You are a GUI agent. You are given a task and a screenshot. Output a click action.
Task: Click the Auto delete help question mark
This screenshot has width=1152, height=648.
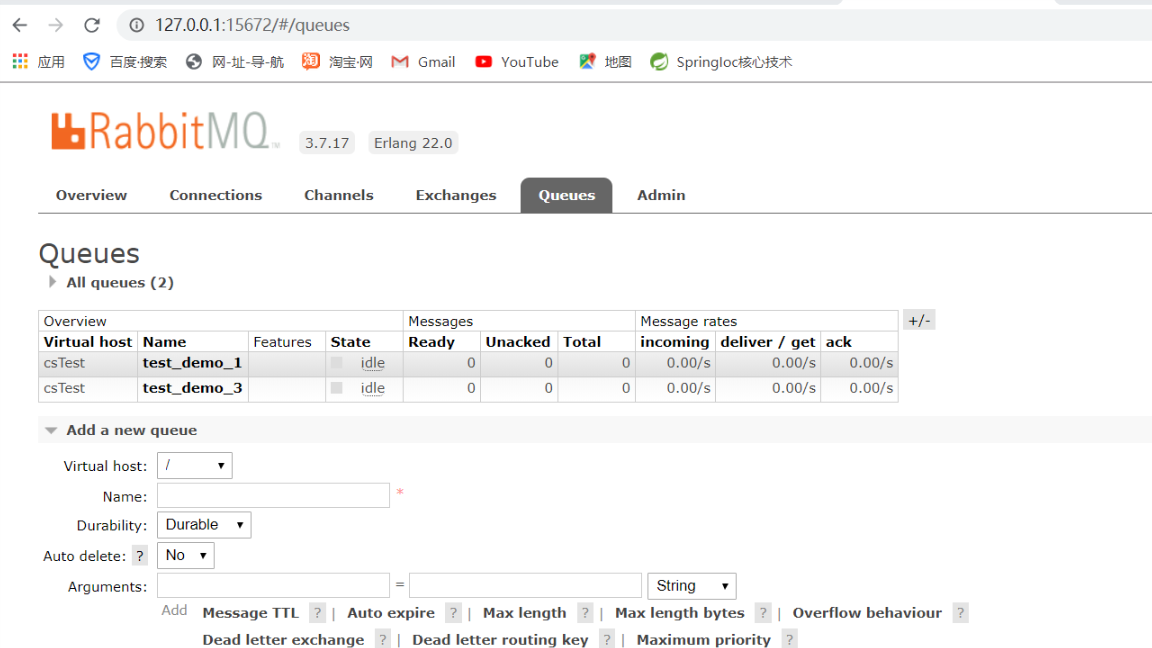click(x=140, y=556)
